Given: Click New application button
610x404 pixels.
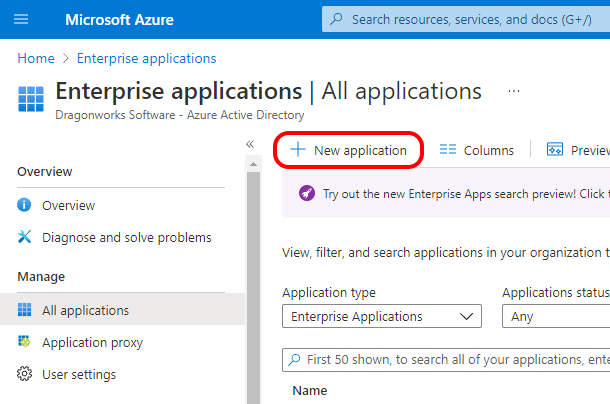Looking at the screenshot, I should coord(349,150).
